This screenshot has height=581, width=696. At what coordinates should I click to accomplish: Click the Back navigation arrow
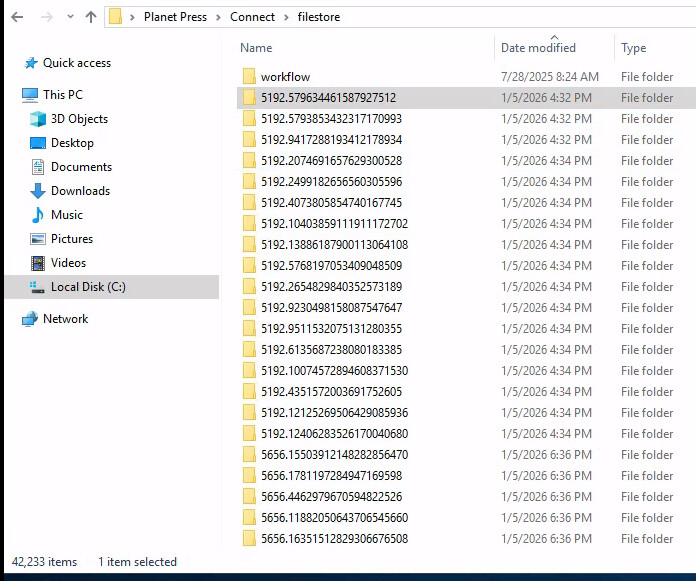(17, 17)
